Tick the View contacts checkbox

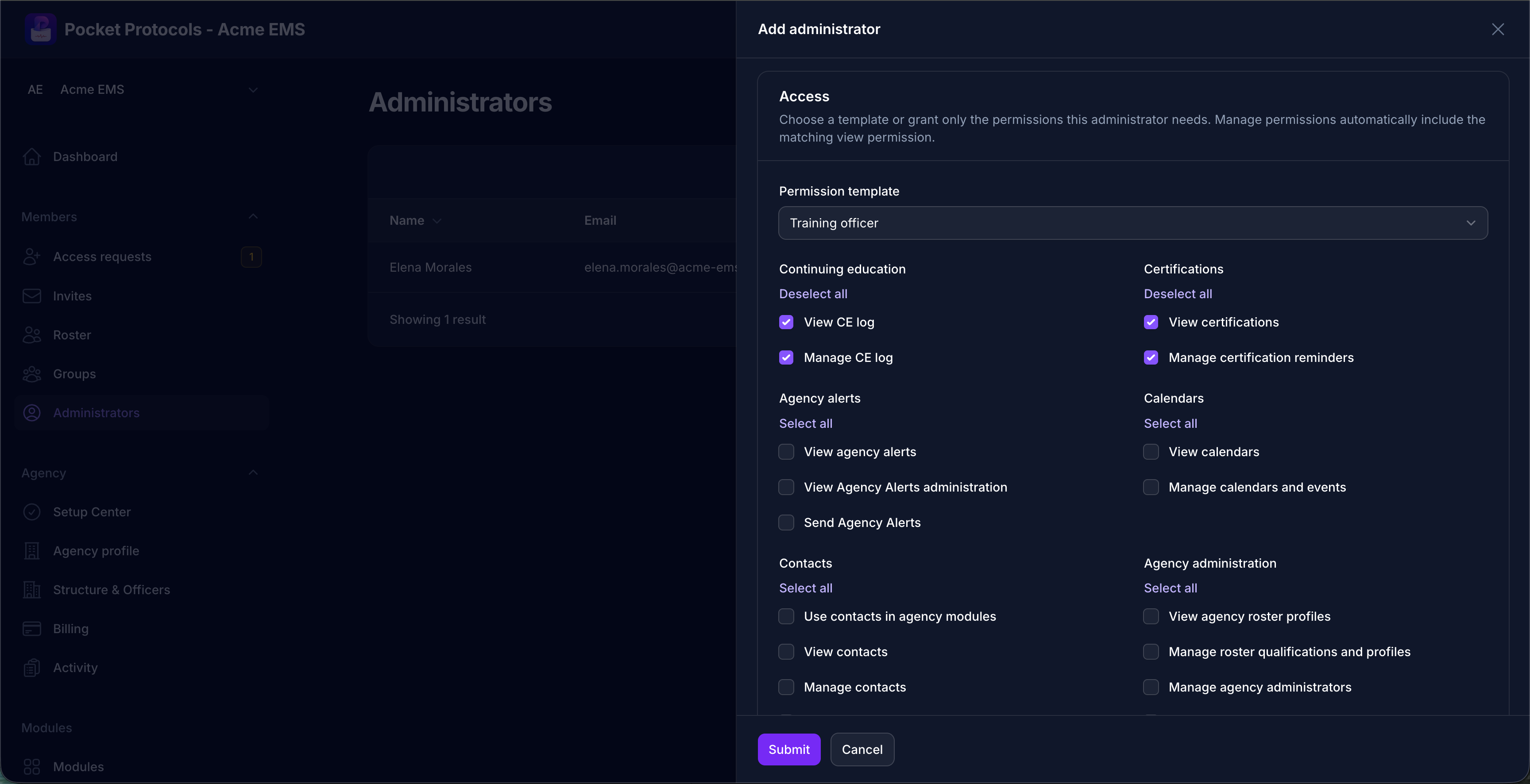tap(786, 652)
